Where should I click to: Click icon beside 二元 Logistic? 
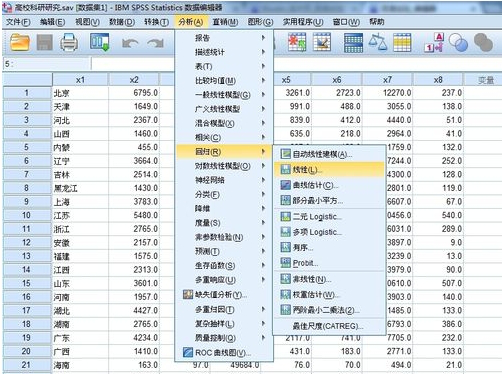tap(285, 217)
